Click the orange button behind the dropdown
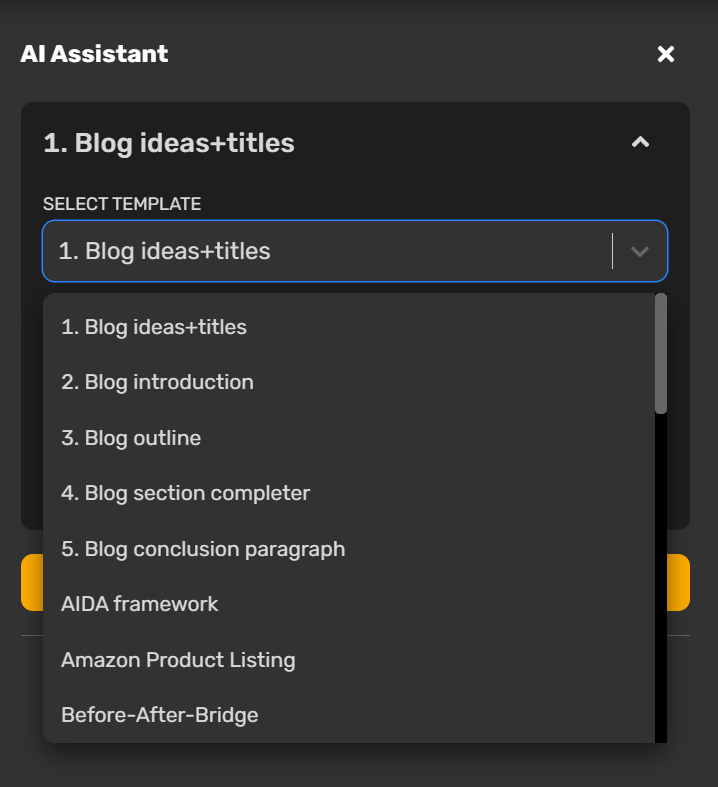 pos(678,582)
